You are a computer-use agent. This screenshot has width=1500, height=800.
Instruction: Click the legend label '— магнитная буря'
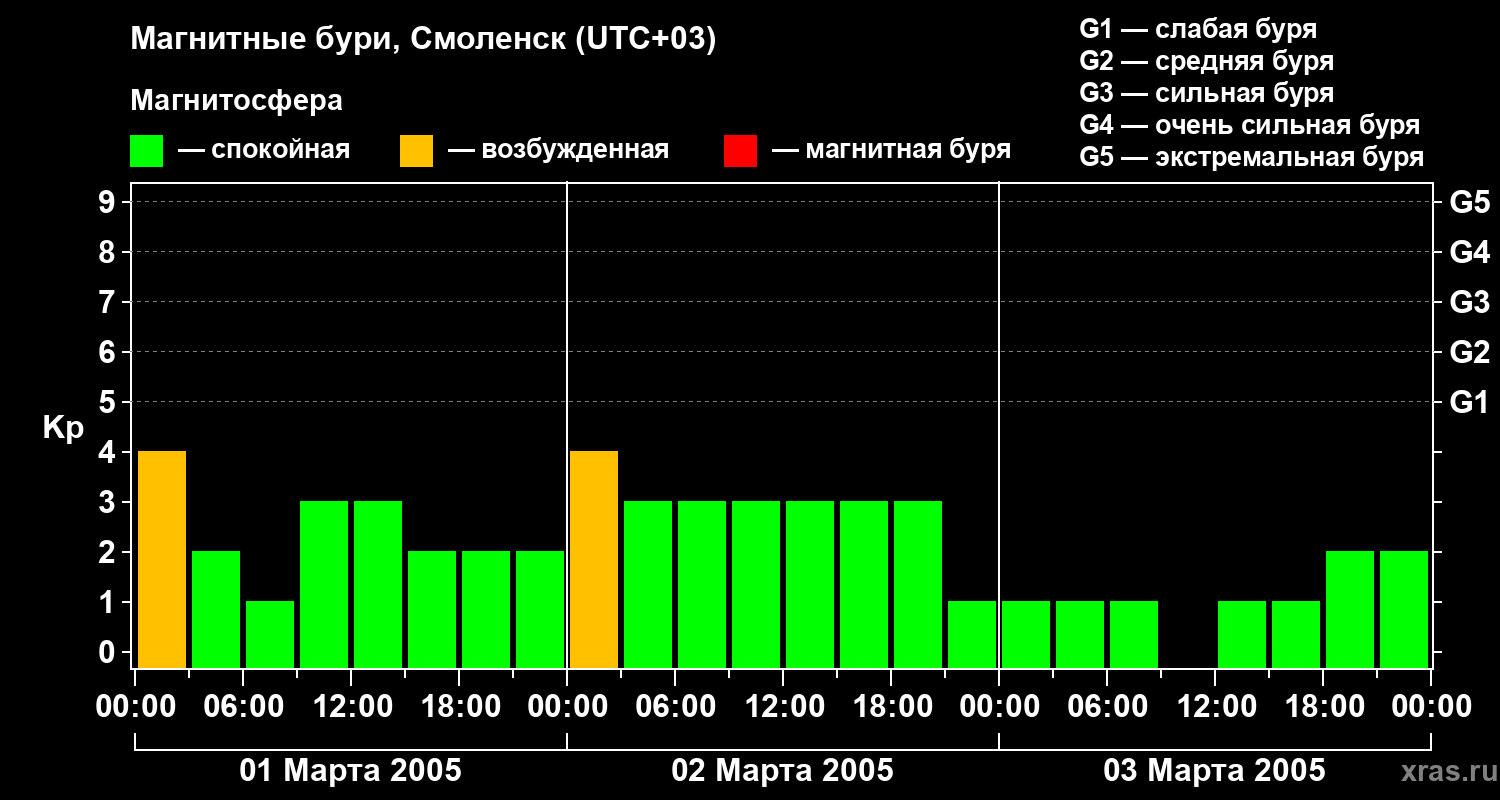[892, 150]
